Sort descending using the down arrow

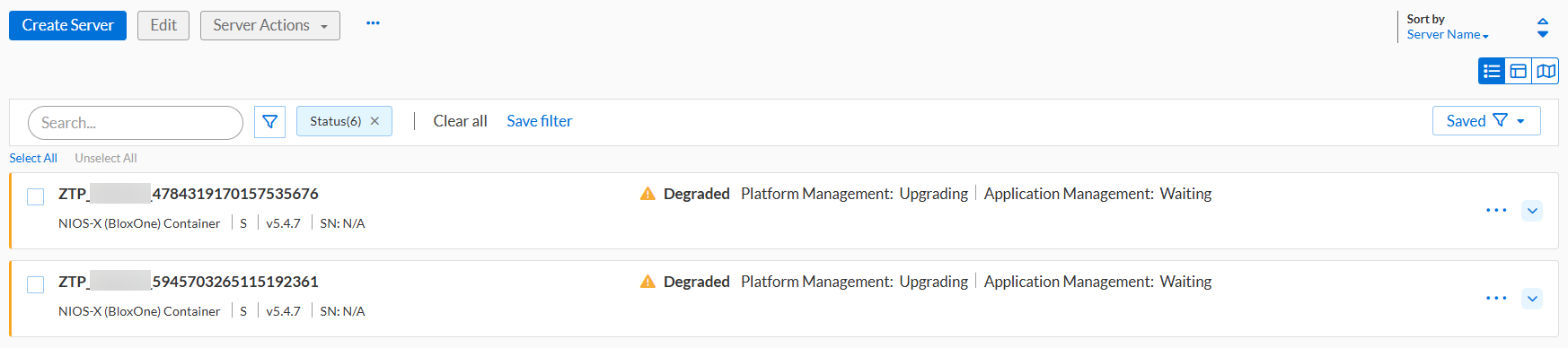tap(1543, 34)
